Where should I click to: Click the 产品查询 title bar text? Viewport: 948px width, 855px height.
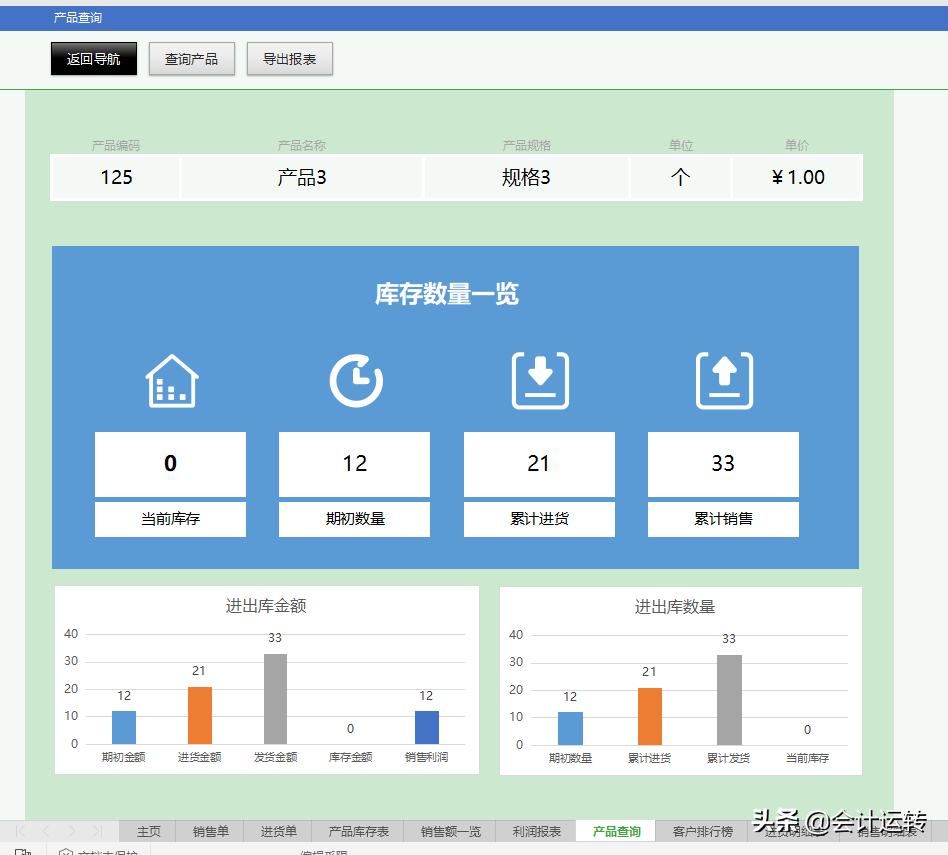tap(77, 18)
